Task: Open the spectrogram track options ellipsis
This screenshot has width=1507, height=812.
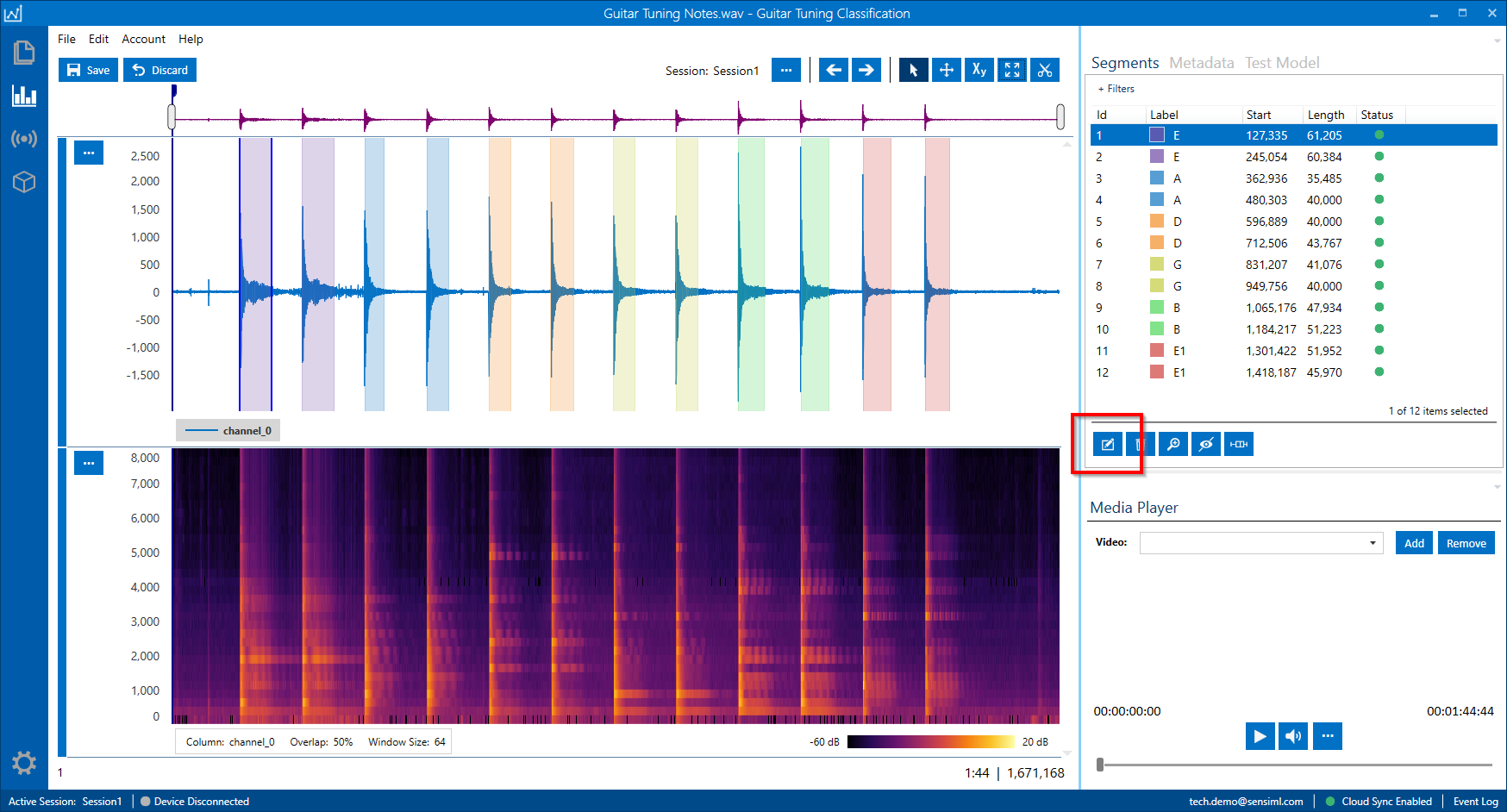Action: click(89, 463)
